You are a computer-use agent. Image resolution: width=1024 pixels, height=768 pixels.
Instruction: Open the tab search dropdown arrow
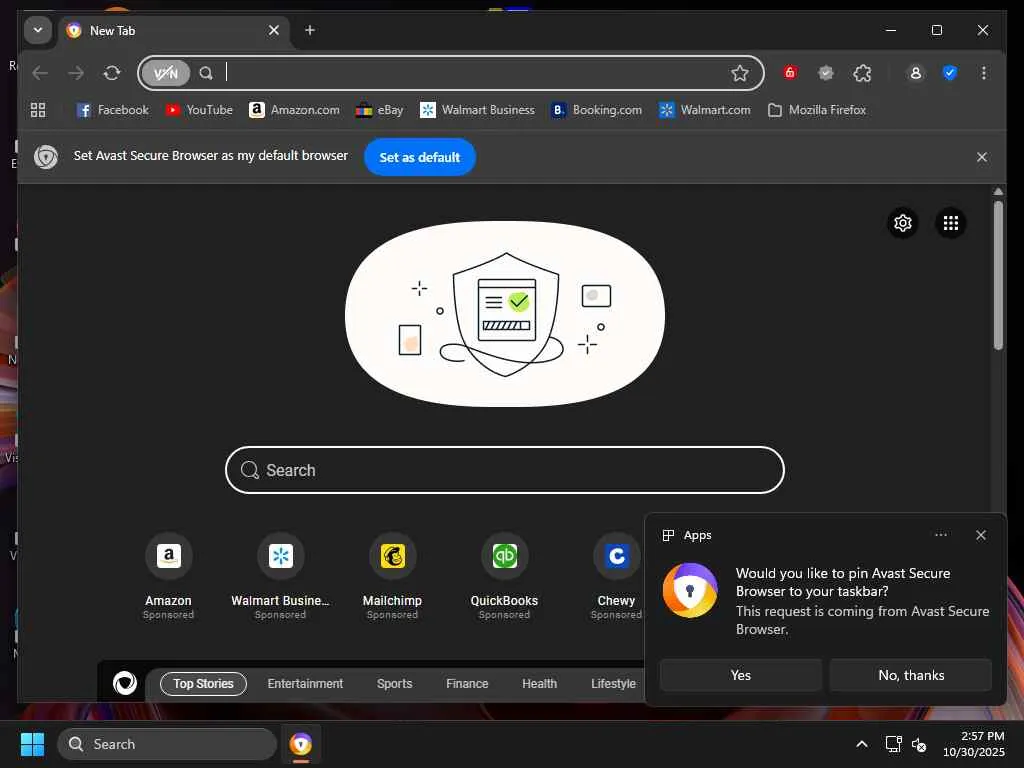click(38, 30)
